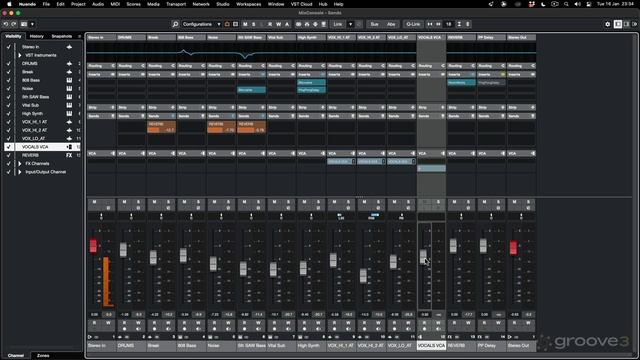
Task: Click the macOS Spotlight search icon
Action: pyautogui.click(x=566, y=4)
